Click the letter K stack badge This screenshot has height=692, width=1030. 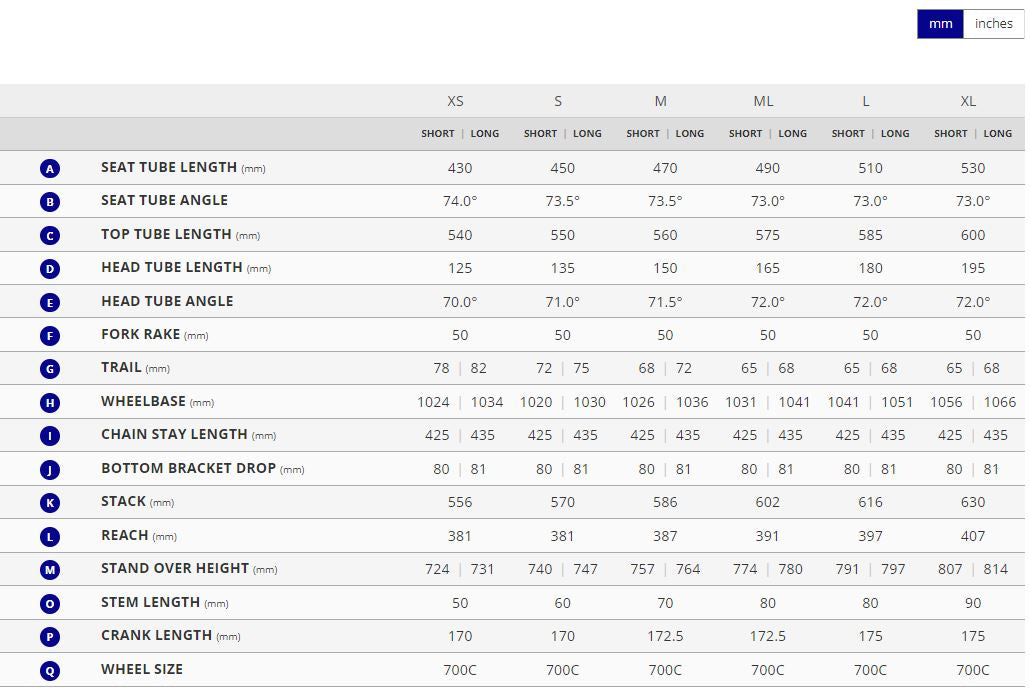click(x=51, y=503)
